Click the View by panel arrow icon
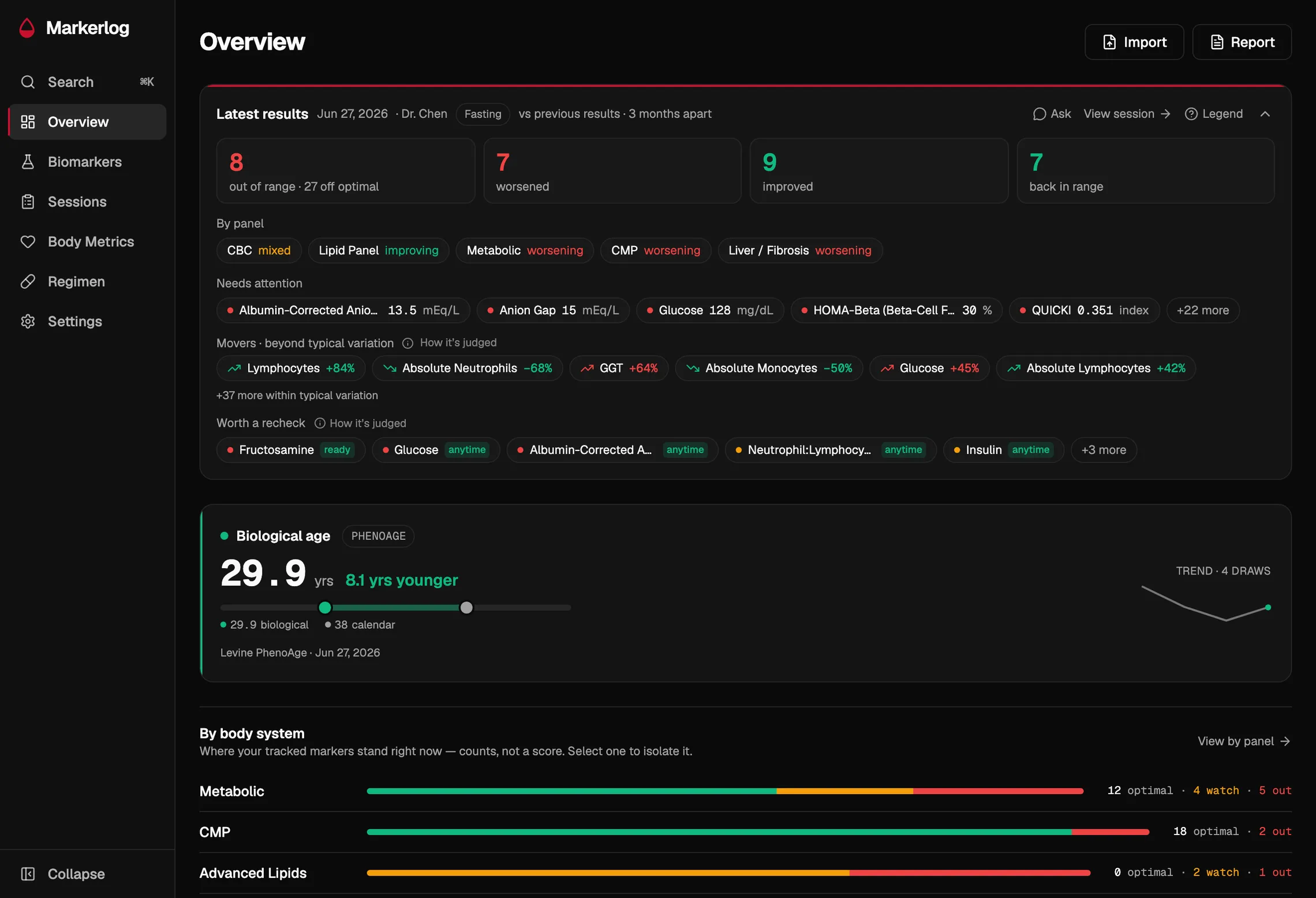 [x=1285, y=741]
